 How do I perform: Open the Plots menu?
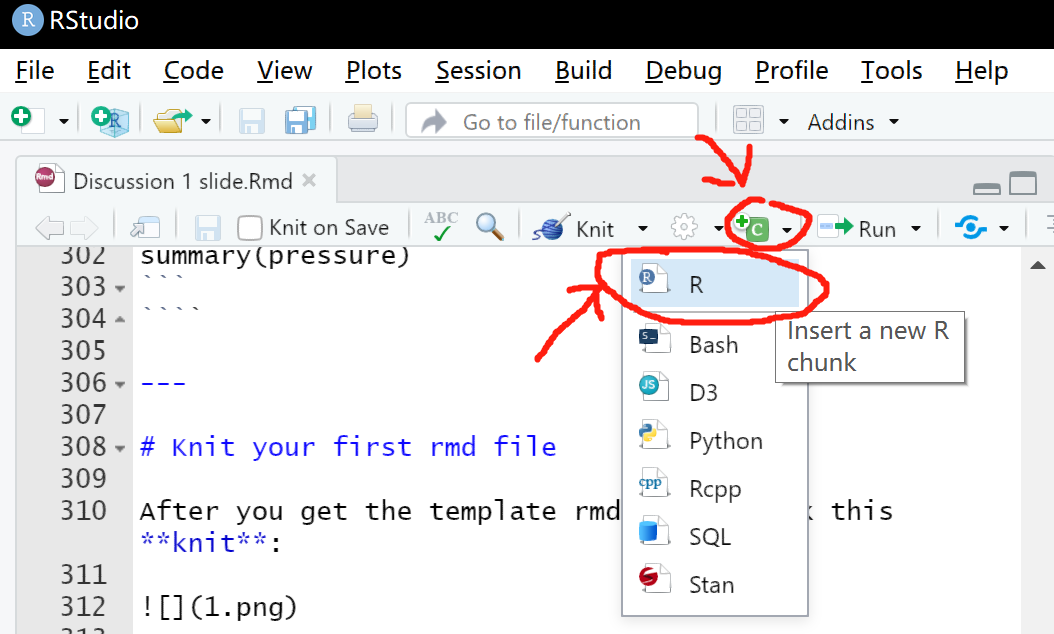[374, 71]
